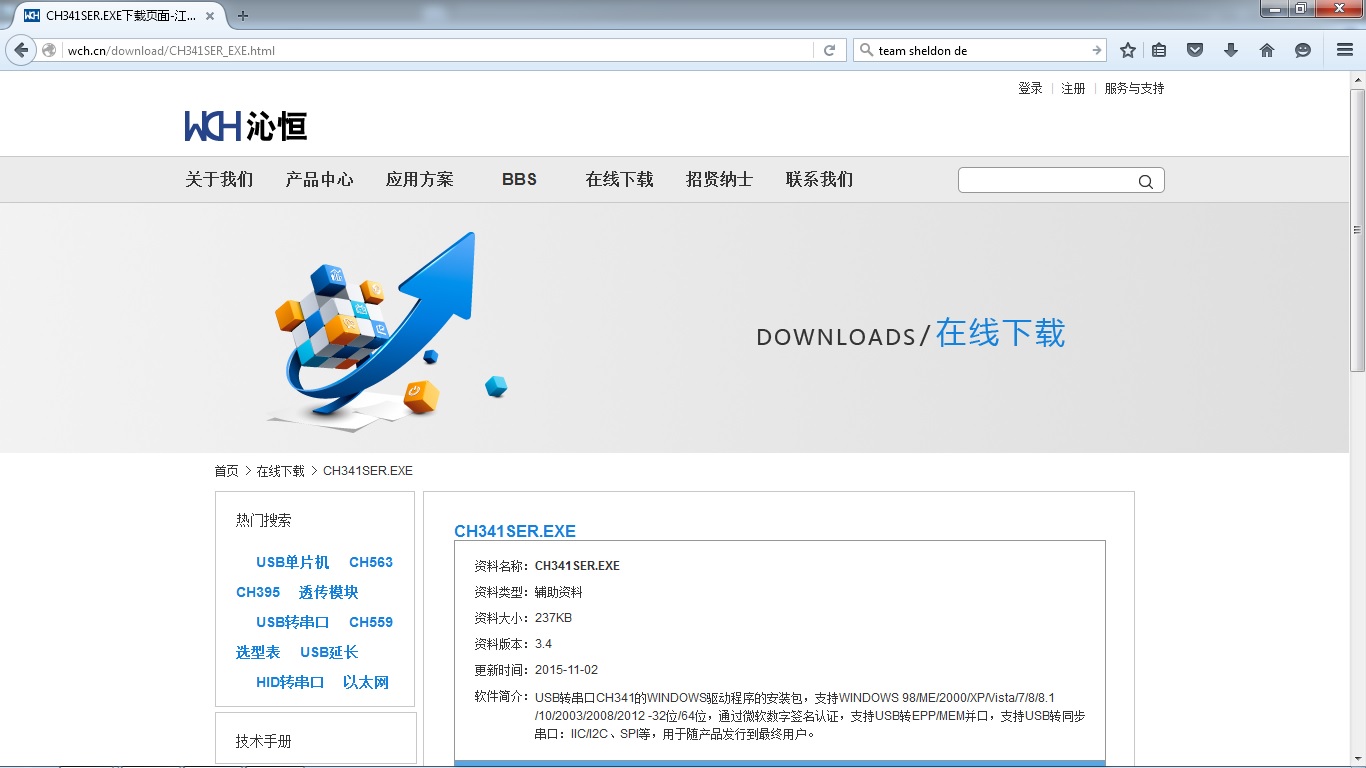1366x768 pixels.
Task: Open the Firefox hamburger menu
Action: (1345, 50)
